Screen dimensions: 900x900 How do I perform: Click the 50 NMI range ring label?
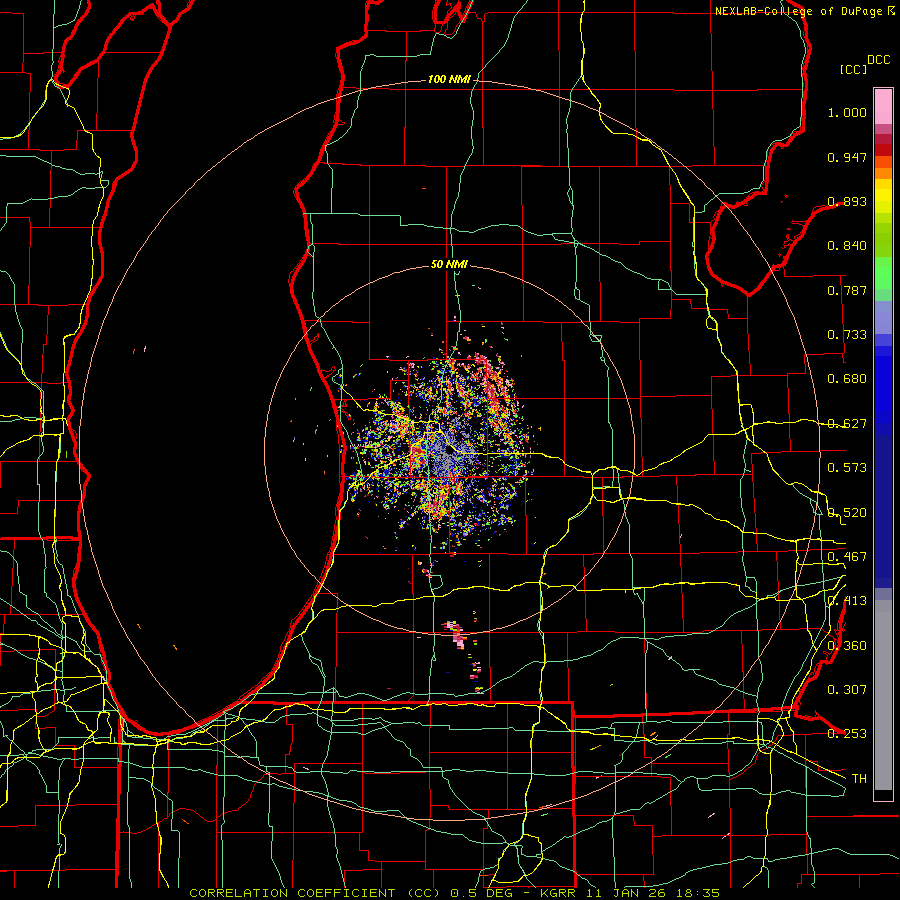pyautogui.click(x=449, y=265)
